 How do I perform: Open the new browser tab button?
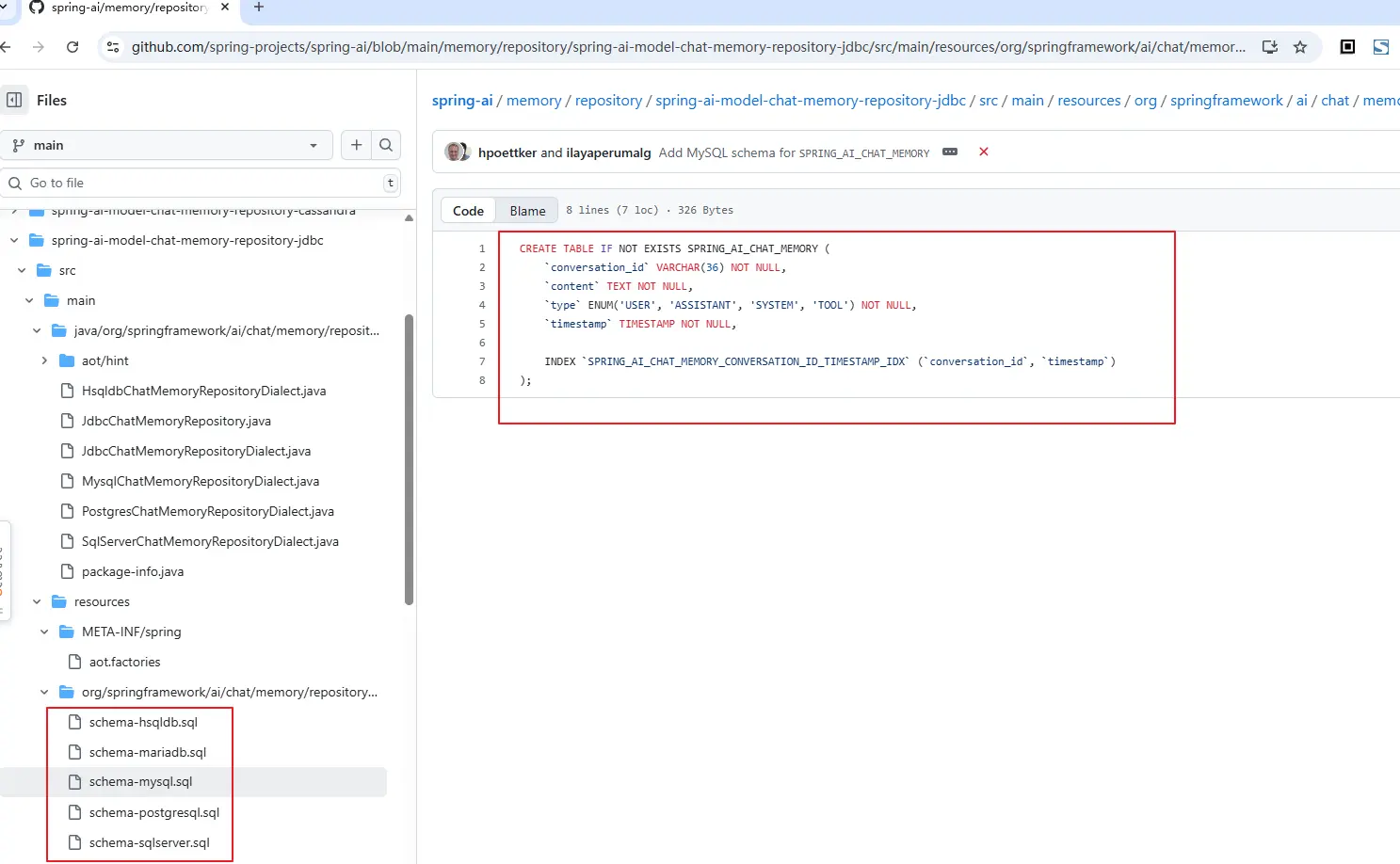tap(259, 8)
